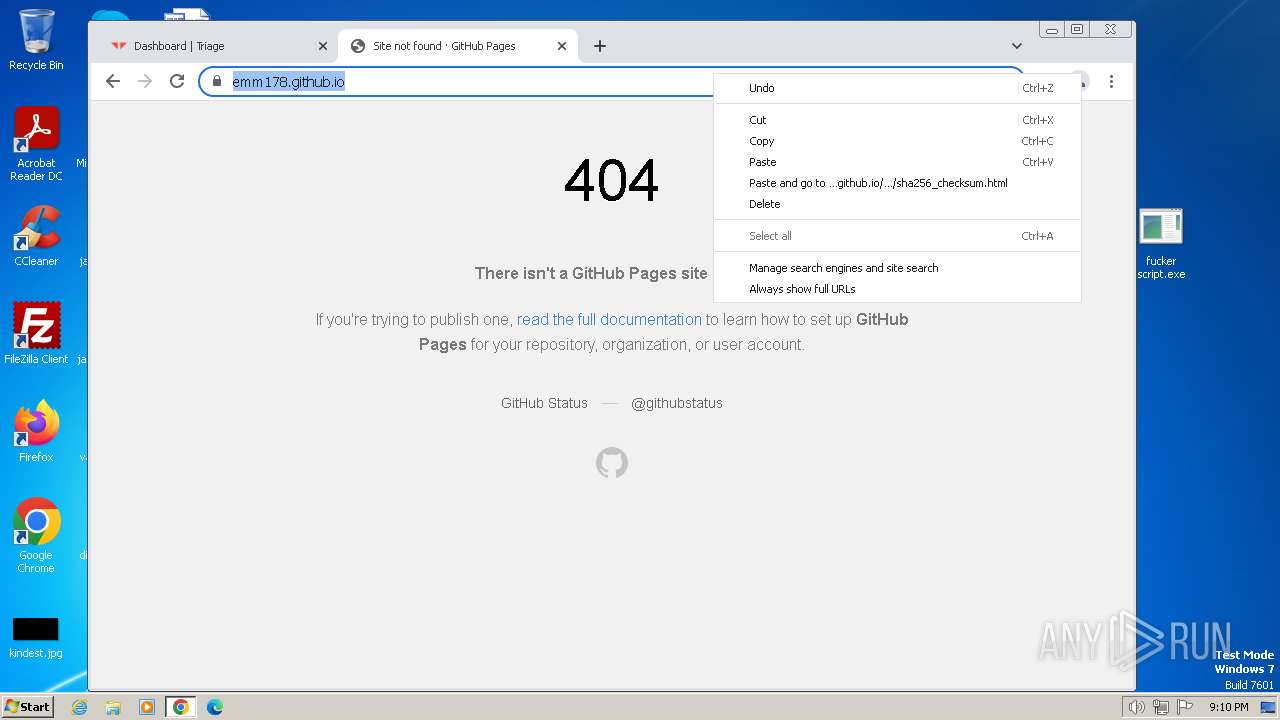Click the browser forward arrow
Screen dimensions: 1280x720
145,81
